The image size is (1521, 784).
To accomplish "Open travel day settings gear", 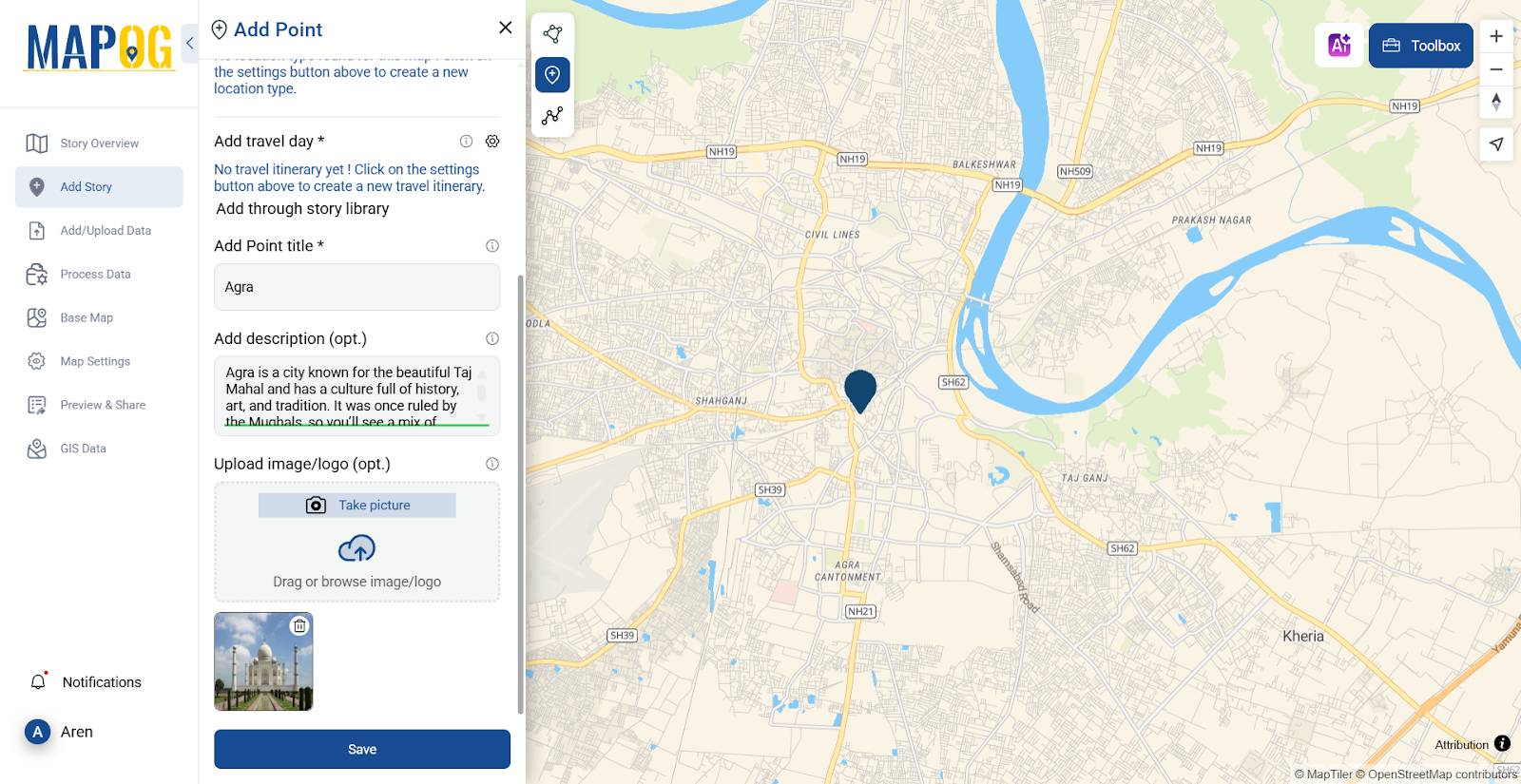I will click(492, 142).
